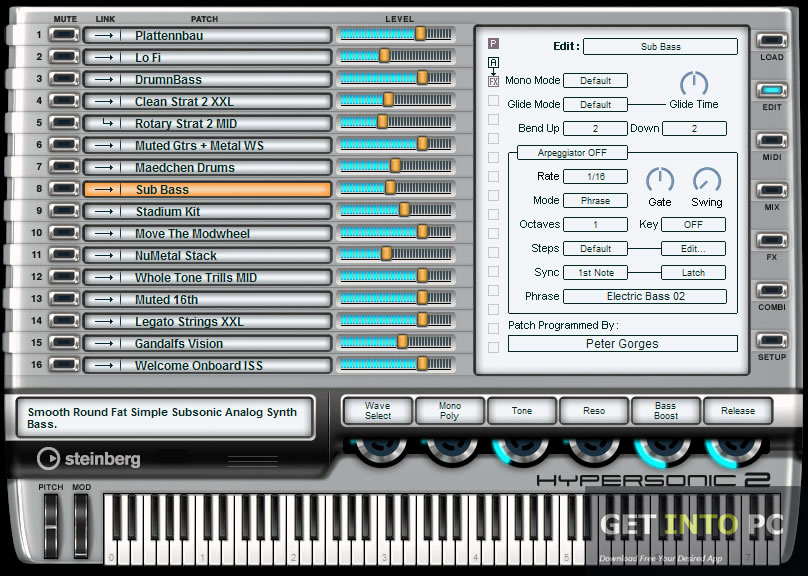808x576 pixels.
Task: Switch to the EDIT page
Action: point(771,90)
